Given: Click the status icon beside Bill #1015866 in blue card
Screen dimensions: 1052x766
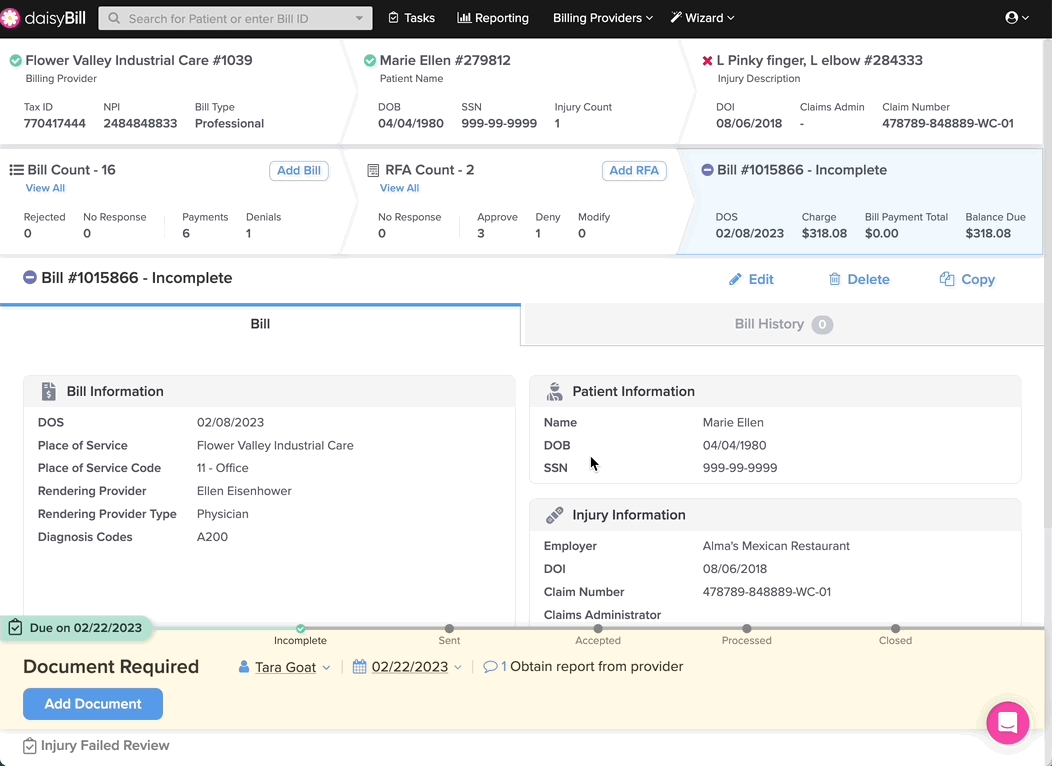Looking at the screenshot, I should click(x=707, y=170).
